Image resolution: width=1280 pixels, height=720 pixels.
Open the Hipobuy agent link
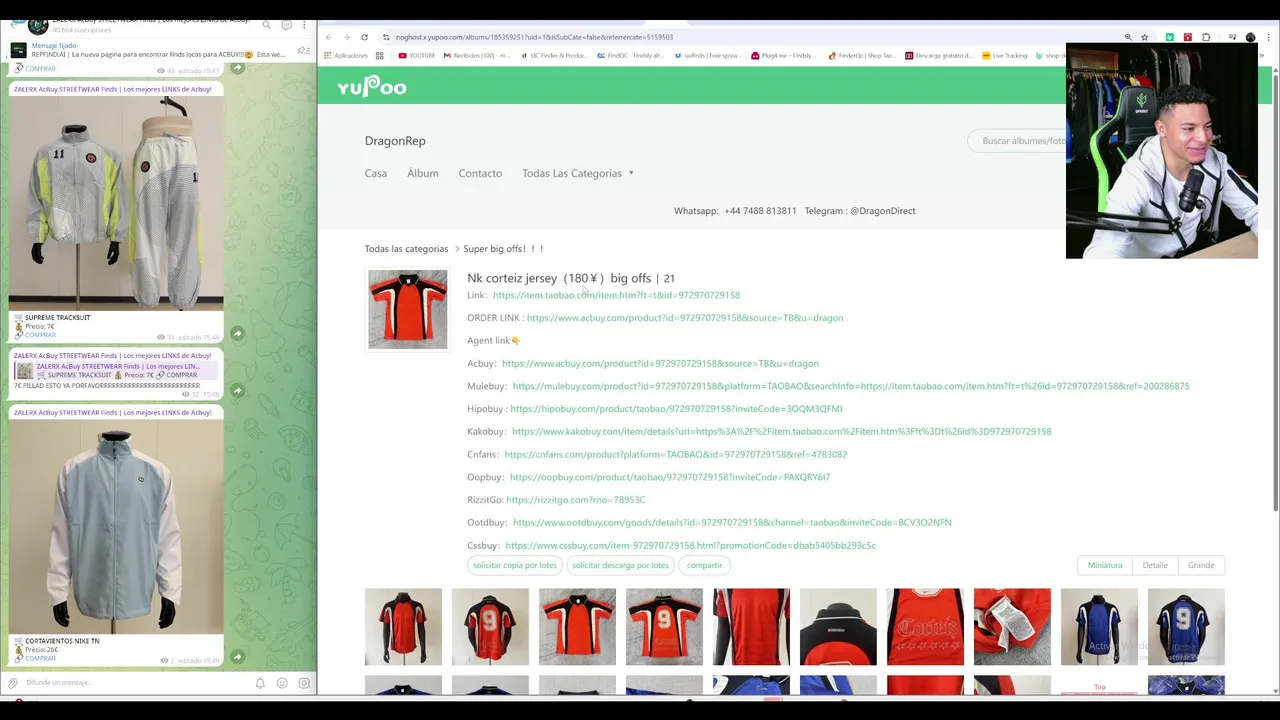[676, 409]
